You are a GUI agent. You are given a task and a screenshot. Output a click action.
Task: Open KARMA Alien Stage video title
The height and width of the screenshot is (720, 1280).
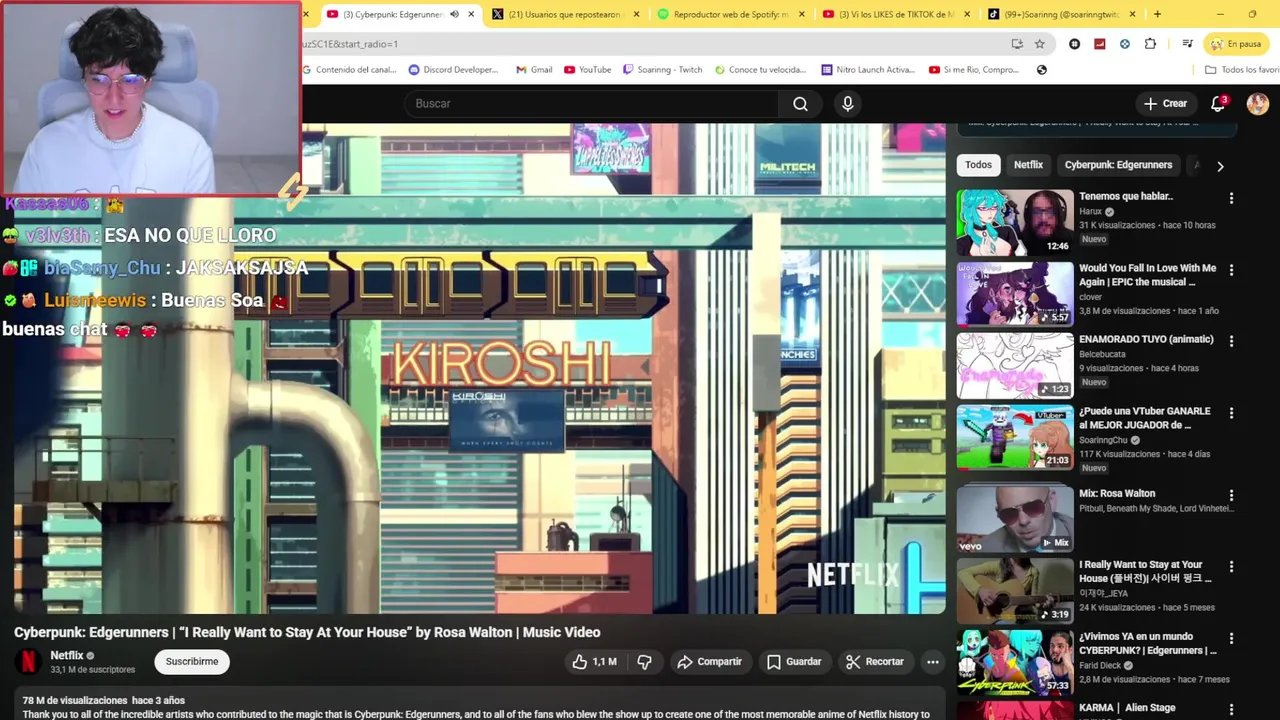[1127, 708]
